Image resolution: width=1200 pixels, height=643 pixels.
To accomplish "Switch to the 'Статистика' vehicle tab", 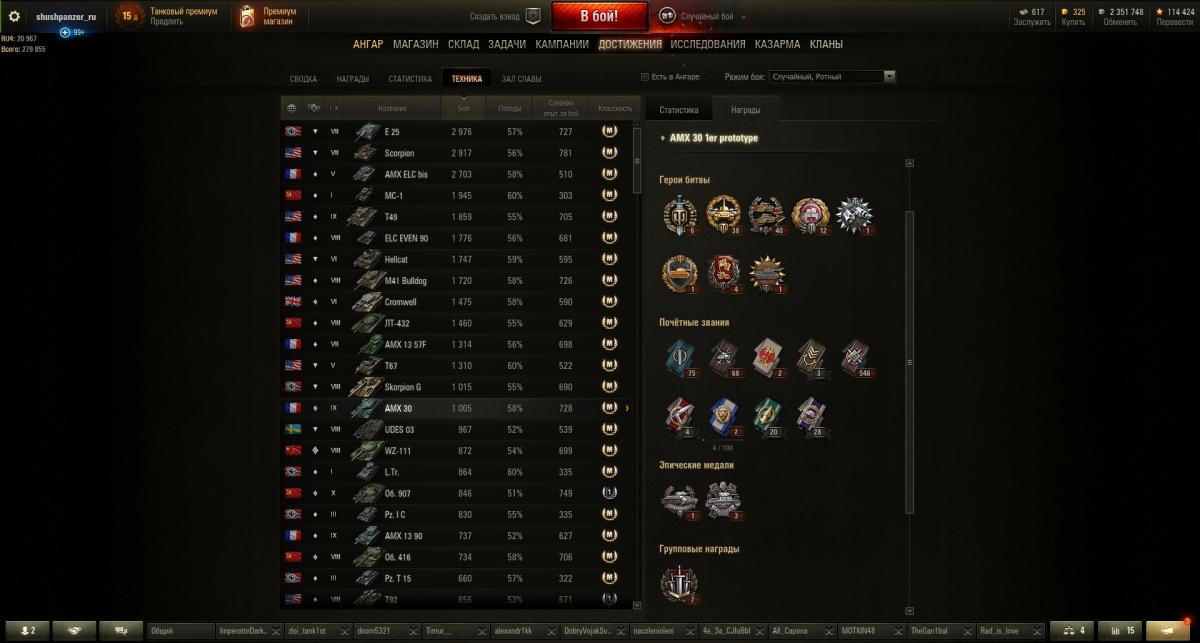I will click(678, 109).
